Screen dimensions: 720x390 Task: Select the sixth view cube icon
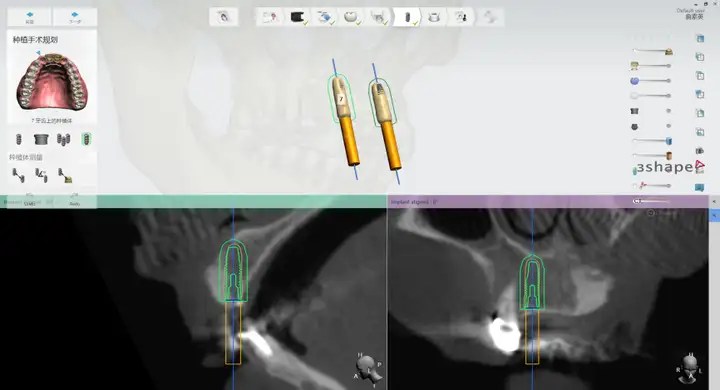[700, 132]
